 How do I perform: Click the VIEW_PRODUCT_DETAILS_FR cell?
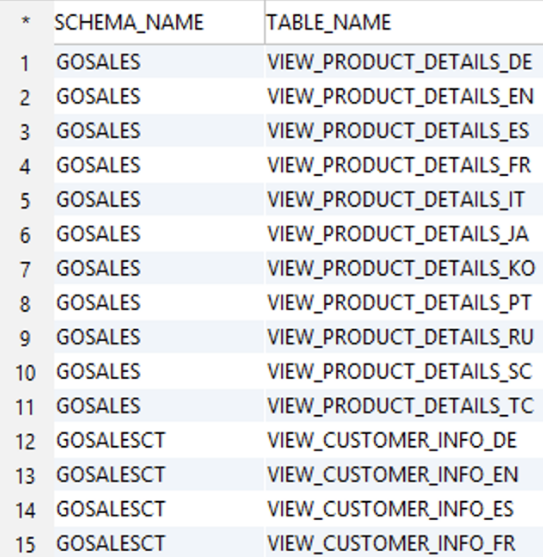pos(404,165)
